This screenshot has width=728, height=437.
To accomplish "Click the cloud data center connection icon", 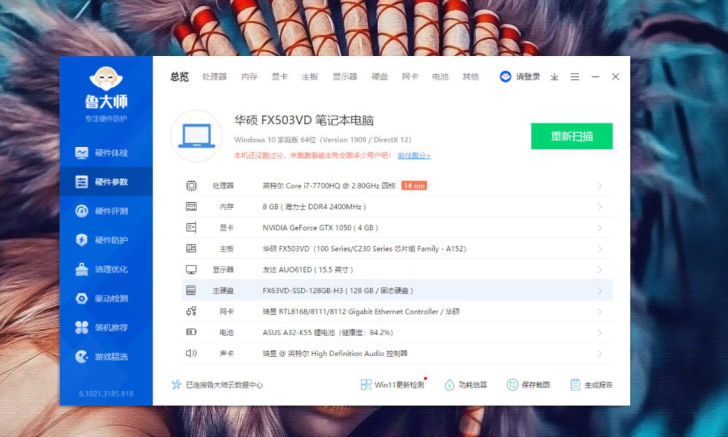I will pos(176,385).
